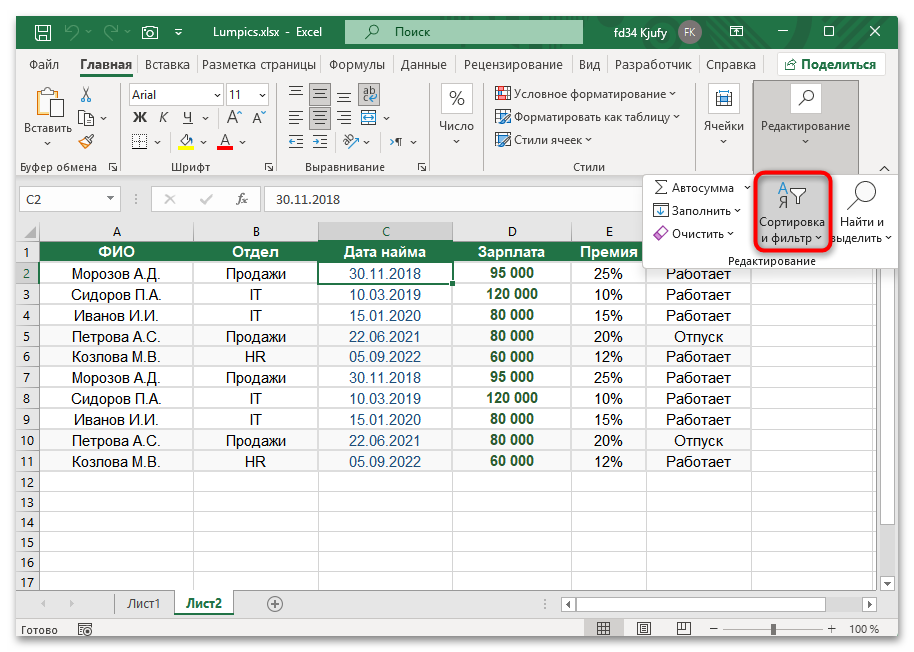
Task: Click the Cut scissors icon
Action: [87, 95]
